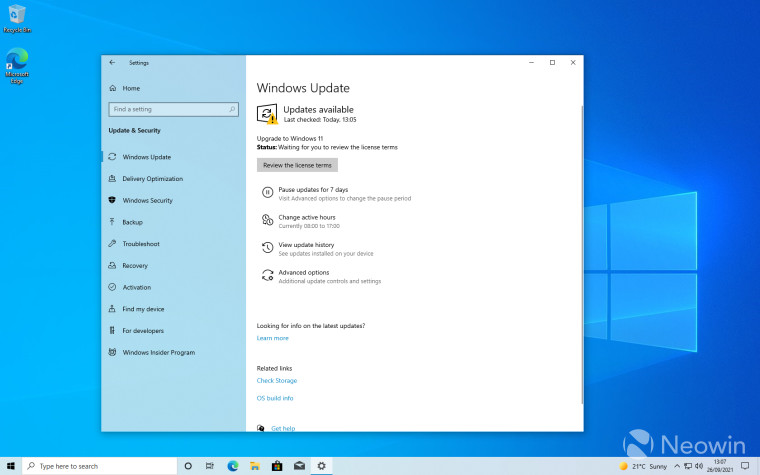Click the update status icon with warning

click(267, 114)
